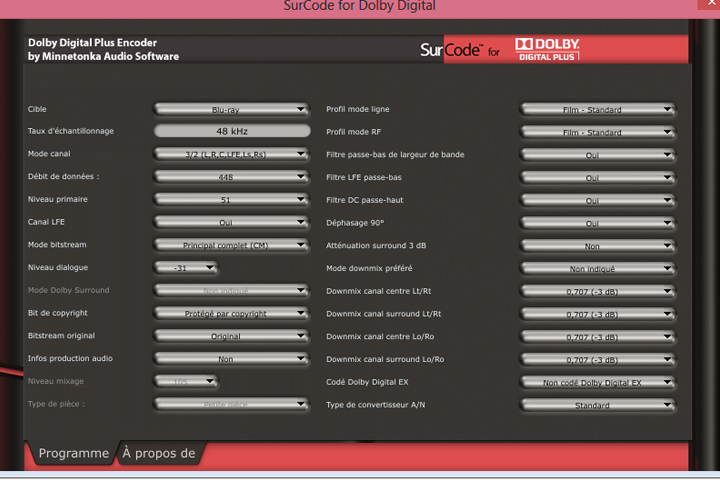Click the 'by Minnetonka Audio Software' text

click(103, 56)
